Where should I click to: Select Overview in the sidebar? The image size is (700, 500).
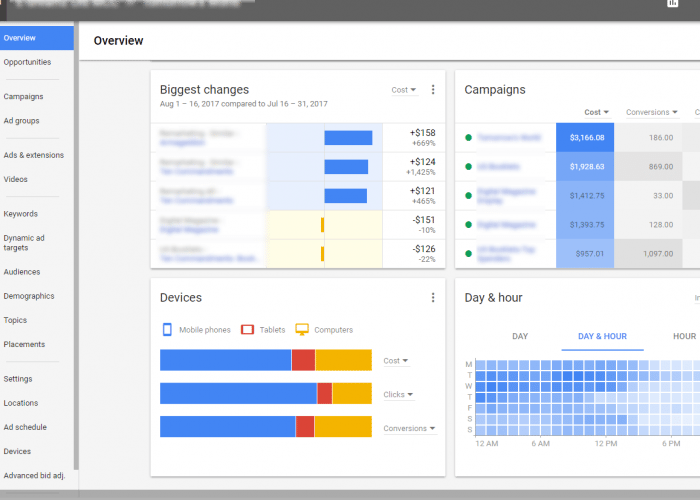click(x=37, y=38)
